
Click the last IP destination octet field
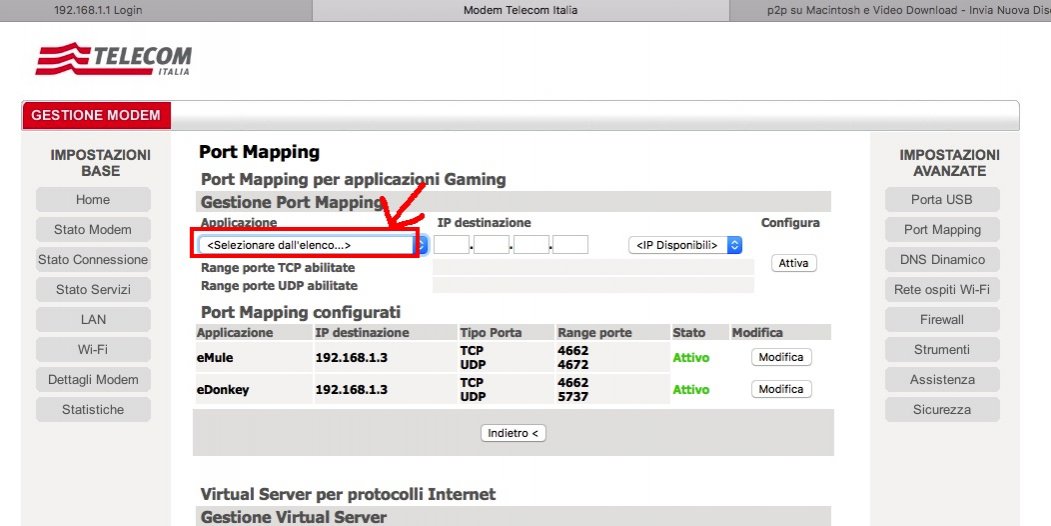pos(570,245)
